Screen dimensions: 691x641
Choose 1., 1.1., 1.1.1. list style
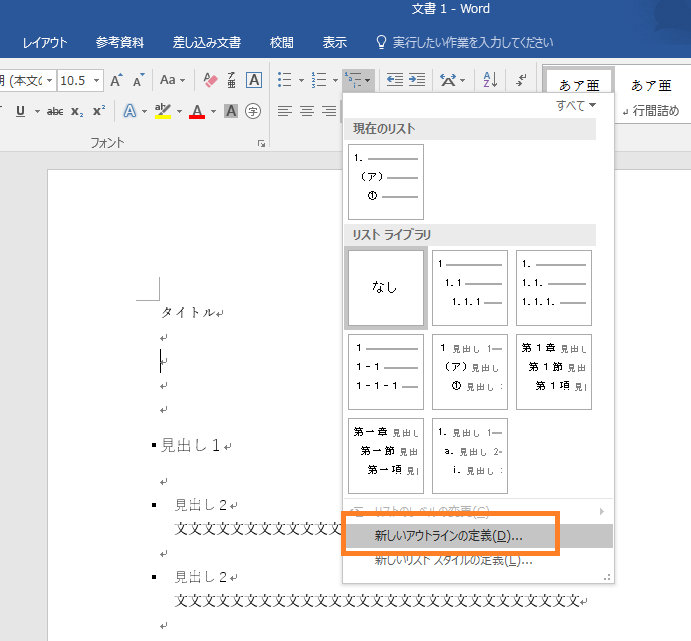click(x=554, y=288)
